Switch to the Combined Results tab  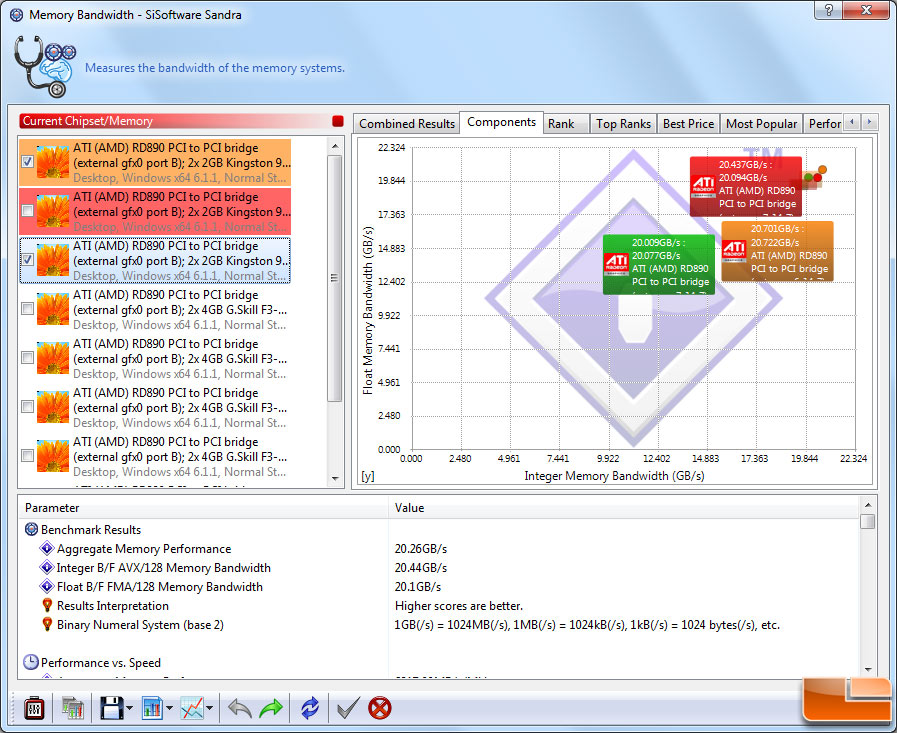[407, 123]
